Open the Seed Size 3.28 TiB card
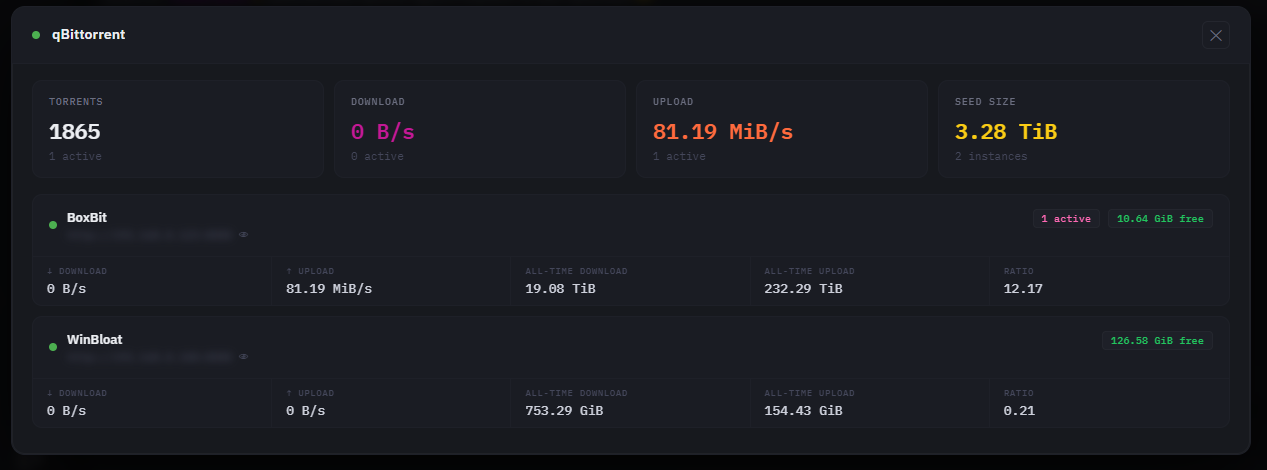Image resolution: width=1267 pixels, height=470 pixels. click(x=1084, y=129)
